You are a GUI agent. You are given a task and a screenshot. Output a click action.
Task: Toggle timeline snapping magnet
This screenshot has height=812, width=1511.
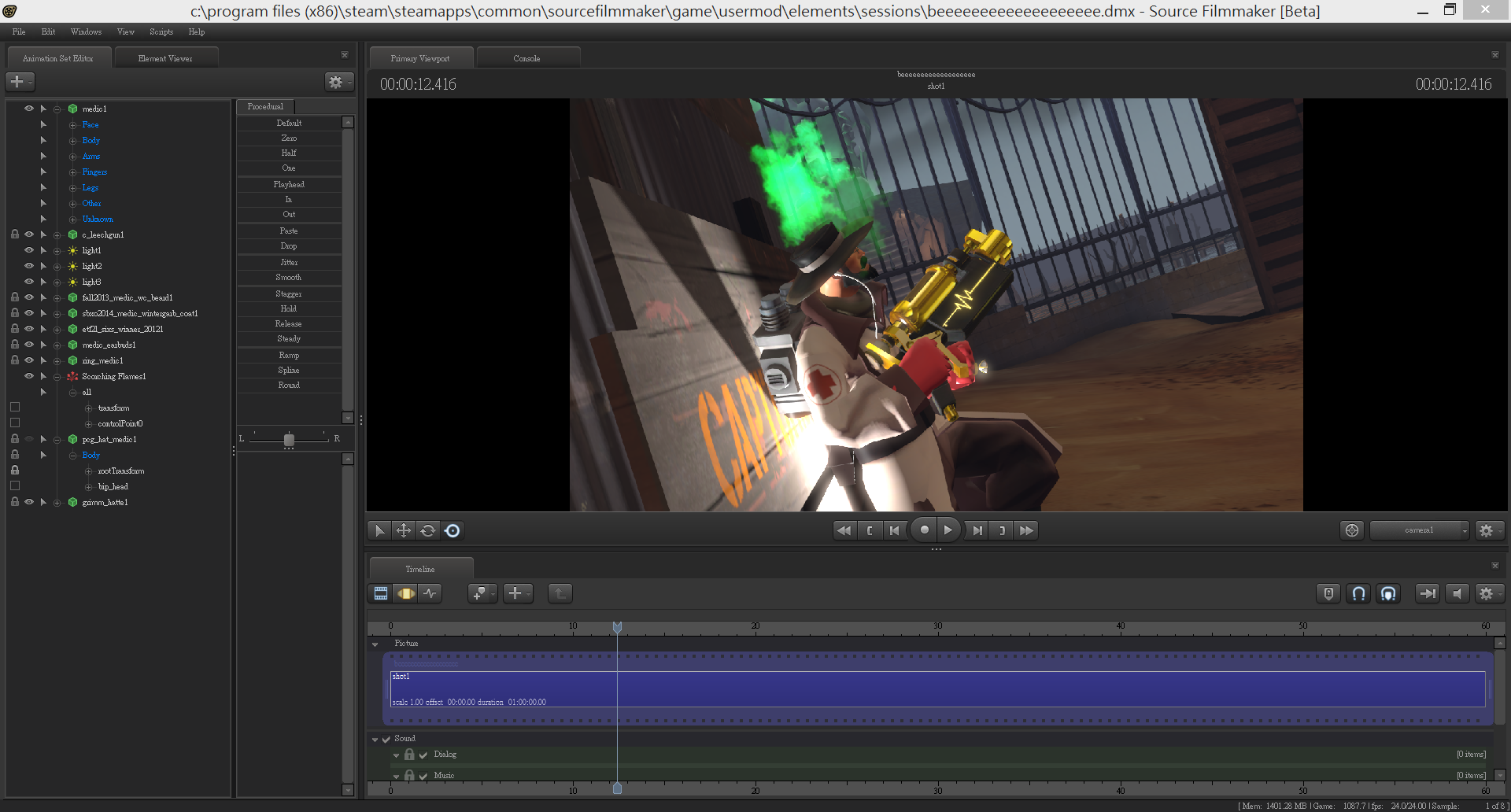pyautogui.click(x=1358, y=593)
